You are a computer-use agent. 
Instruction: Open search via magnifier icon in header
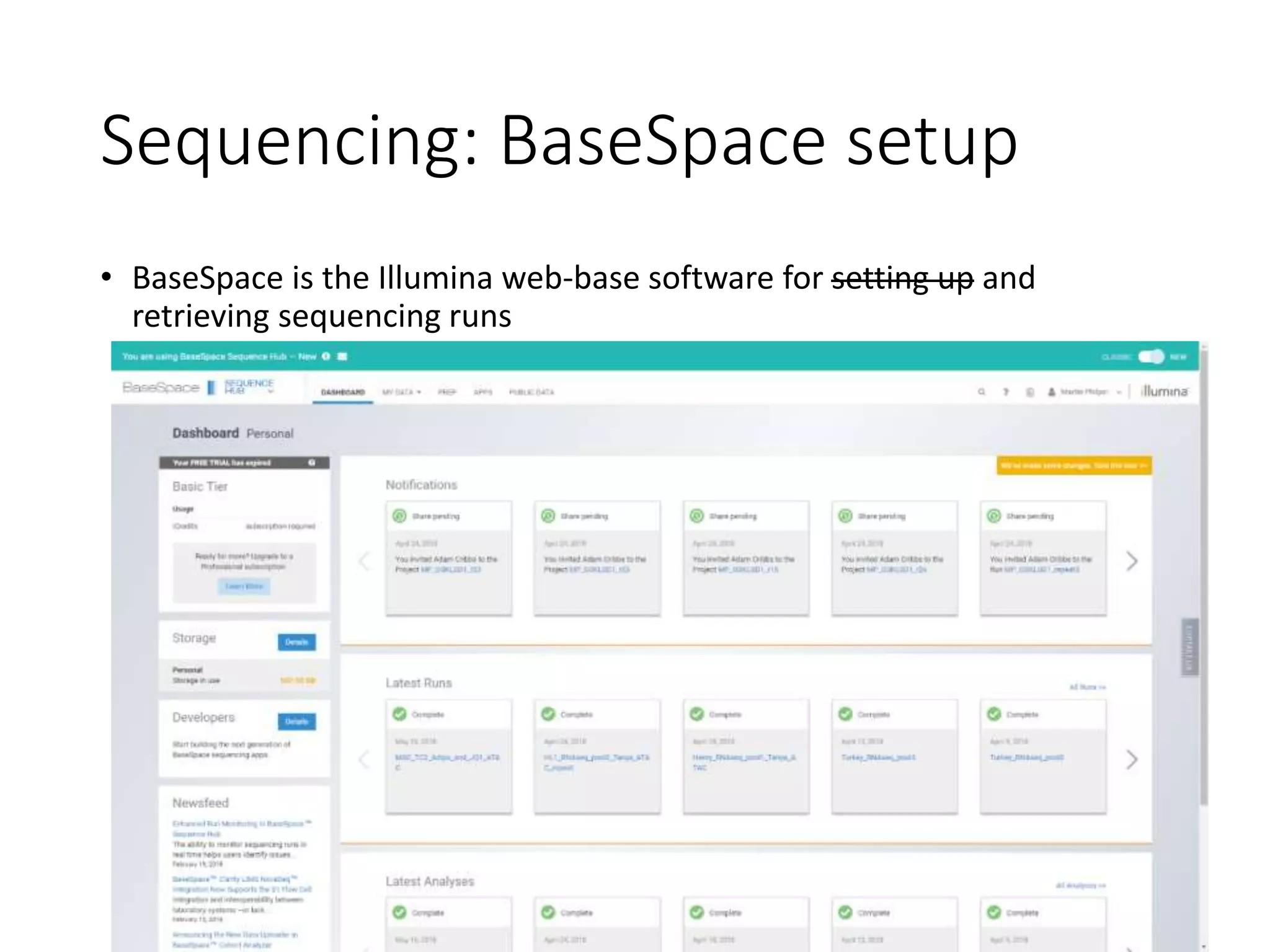[982, 392]
